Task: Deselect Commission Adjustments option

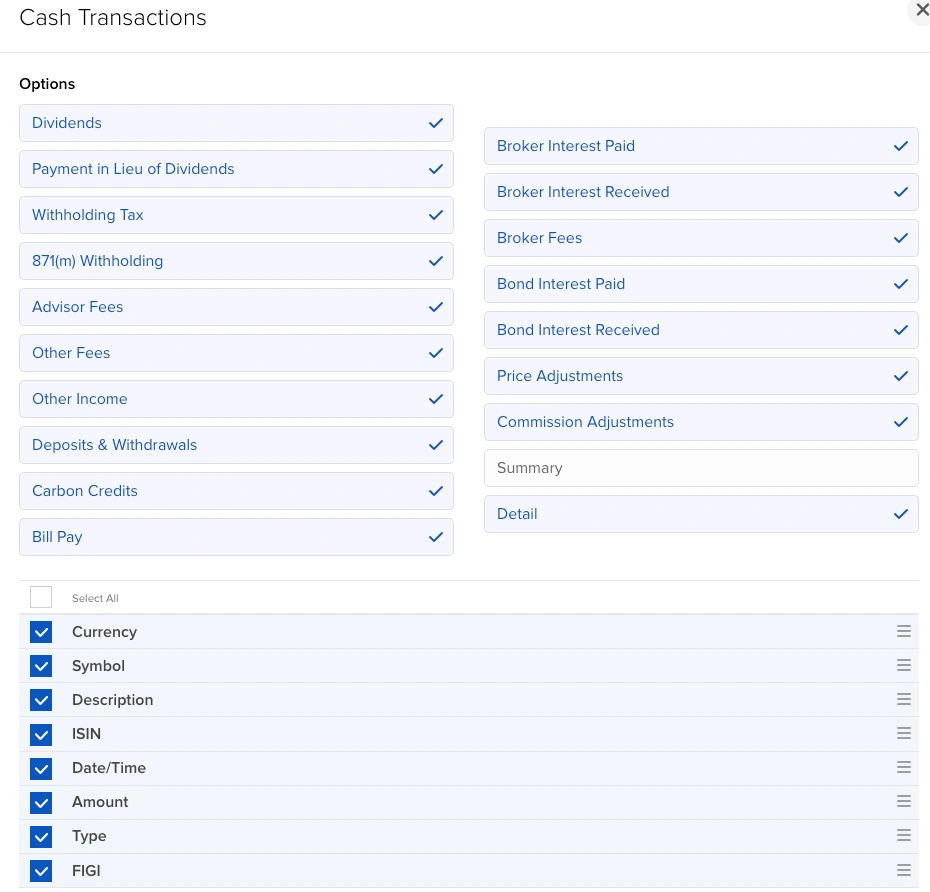Action: click(x=700, y=422)
